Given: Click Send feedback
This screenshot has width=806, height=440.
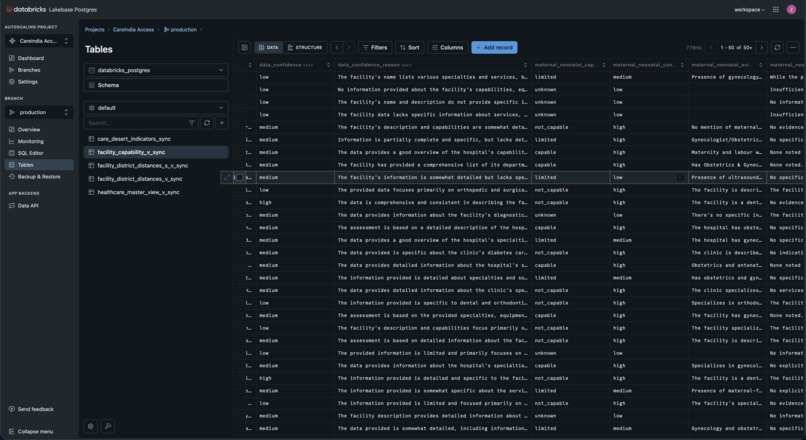Looking at the screenshot, I should click(31, 409).
